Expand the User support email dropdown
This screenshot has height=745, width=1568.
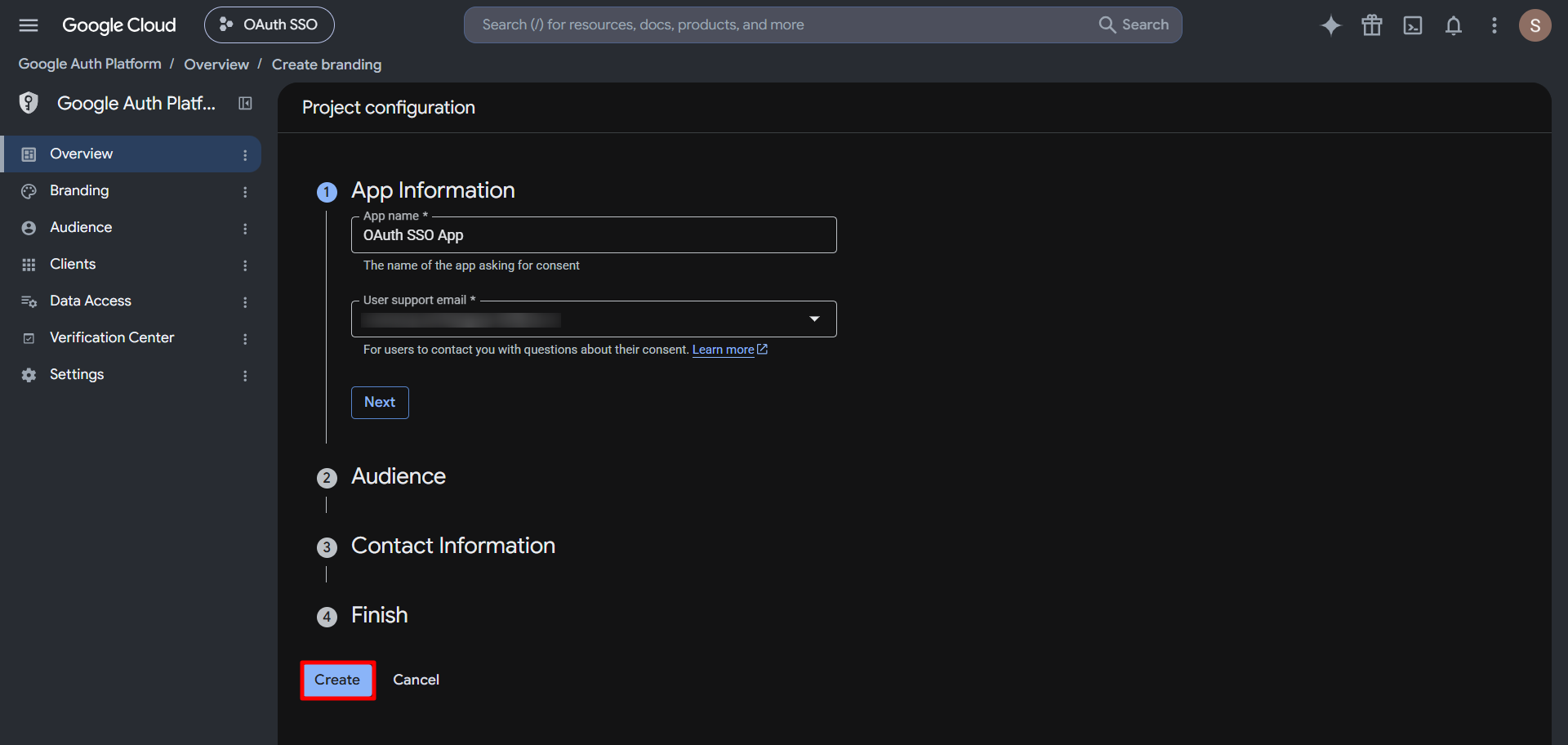(x=594, y=319)
